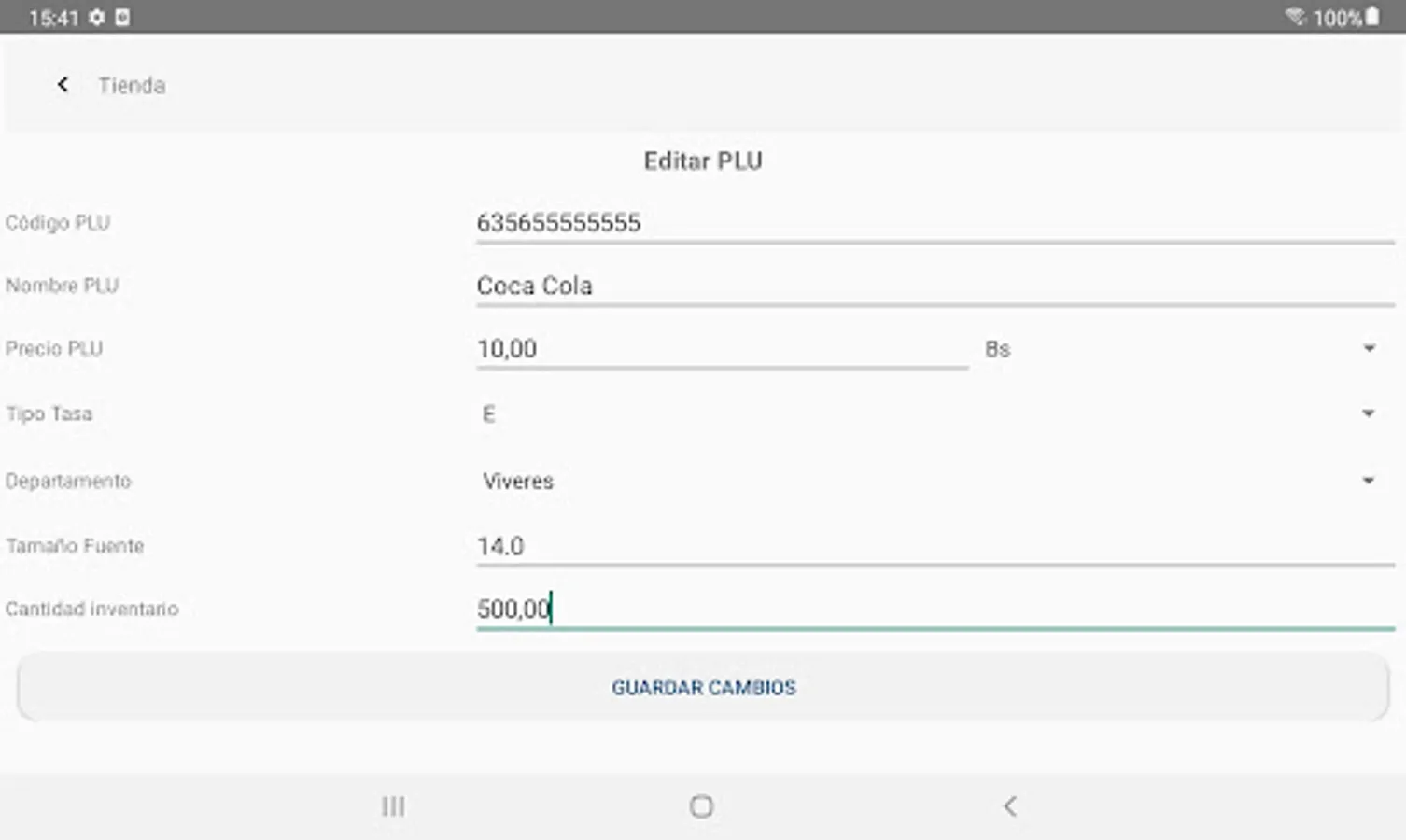Click the Precio PLU field showing 10,00
The image size is (1406, 840).
click(x=719, y=348)
